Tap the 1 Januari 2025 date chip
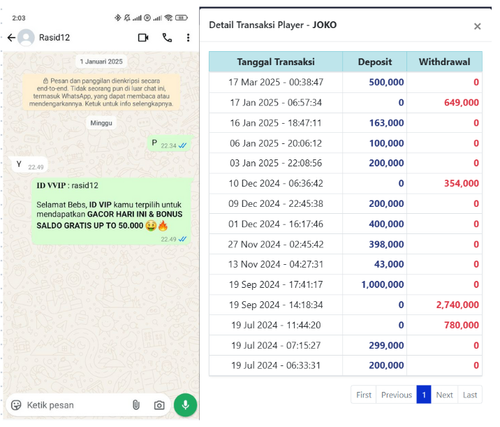This screenshot has height=427, width=500. pyautogui.click(x=101, y=61)
